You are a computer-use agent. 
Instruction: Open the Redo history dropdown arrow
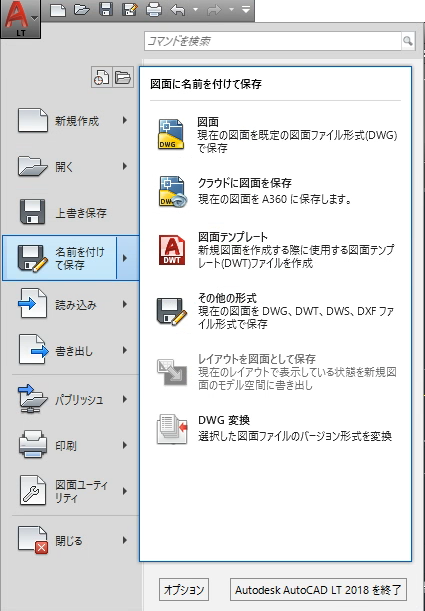point(231,9)
